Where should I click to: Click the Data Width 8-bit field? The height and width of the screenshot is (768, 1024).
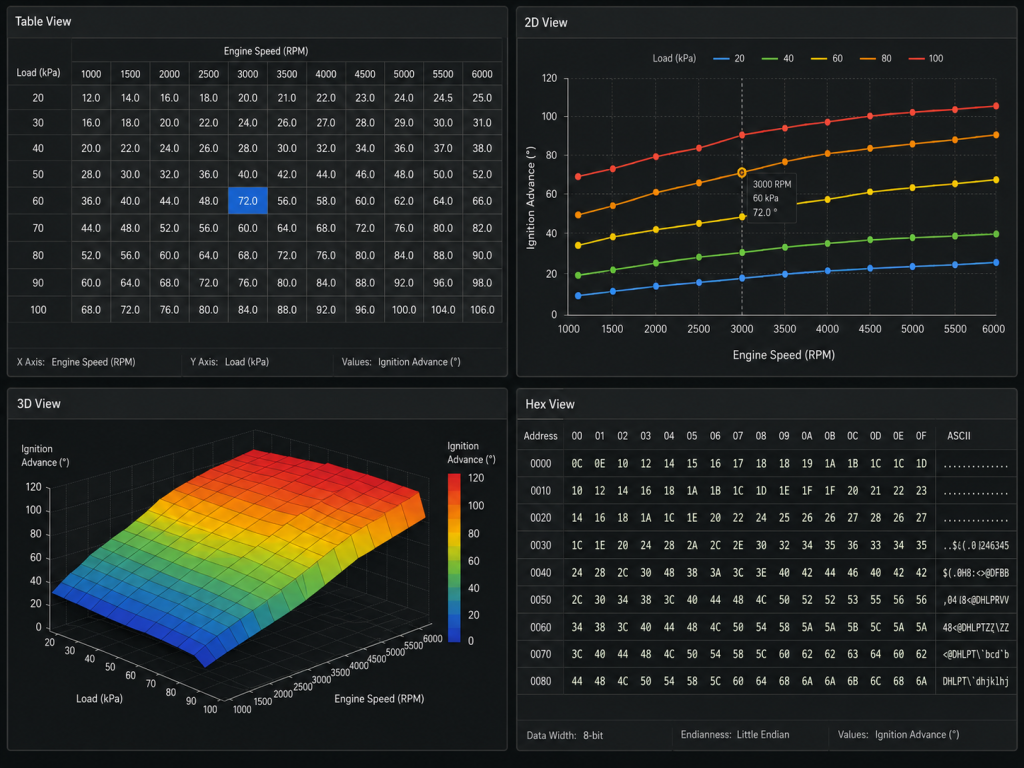[565, 735]
